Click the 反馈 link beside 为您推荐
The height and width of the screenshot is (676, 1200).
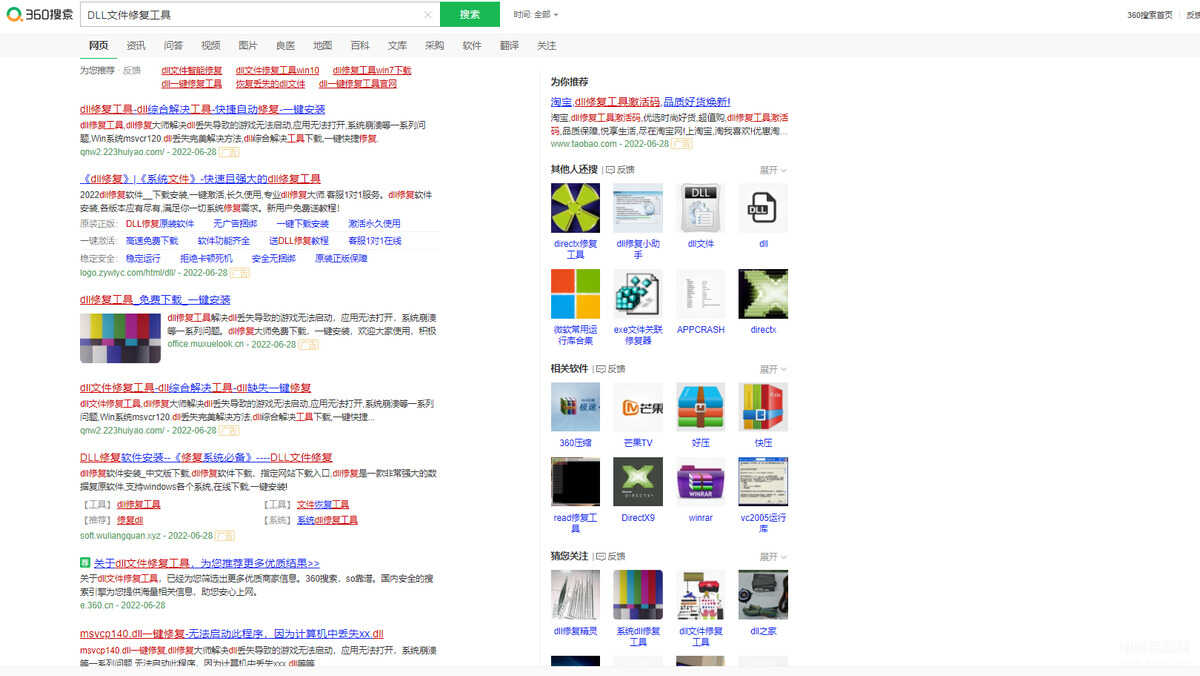132,70
